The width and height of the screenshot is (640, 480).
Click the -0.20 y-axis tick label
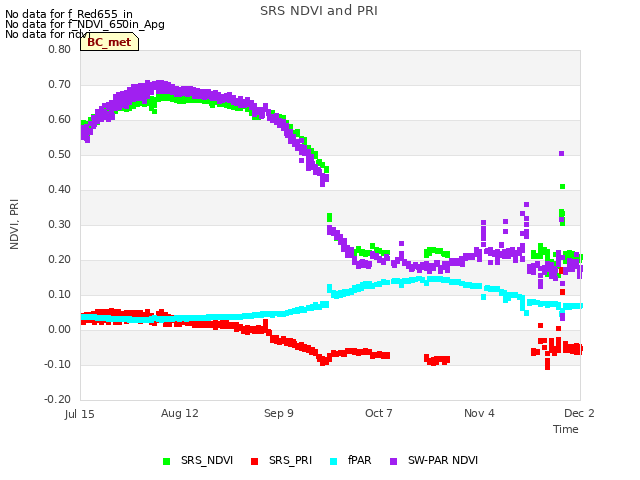click(x=58, y=399)
